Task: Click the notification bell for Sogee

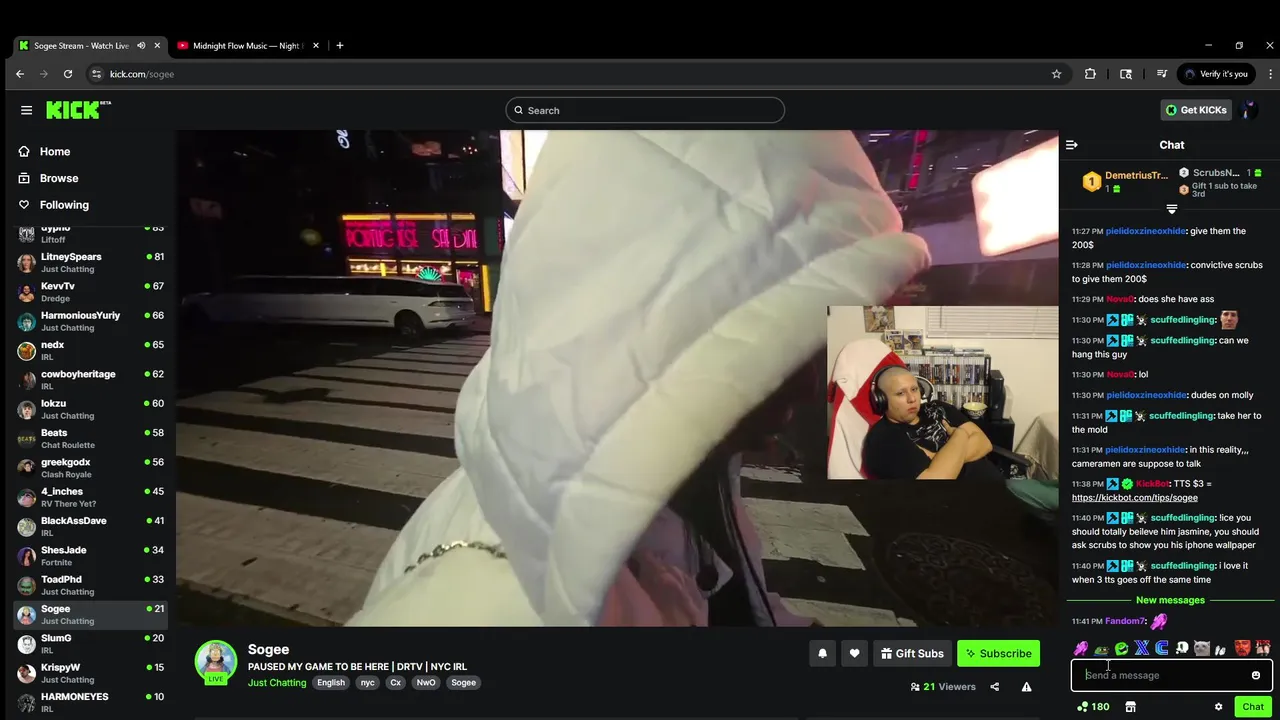Action: click(823, 653)
